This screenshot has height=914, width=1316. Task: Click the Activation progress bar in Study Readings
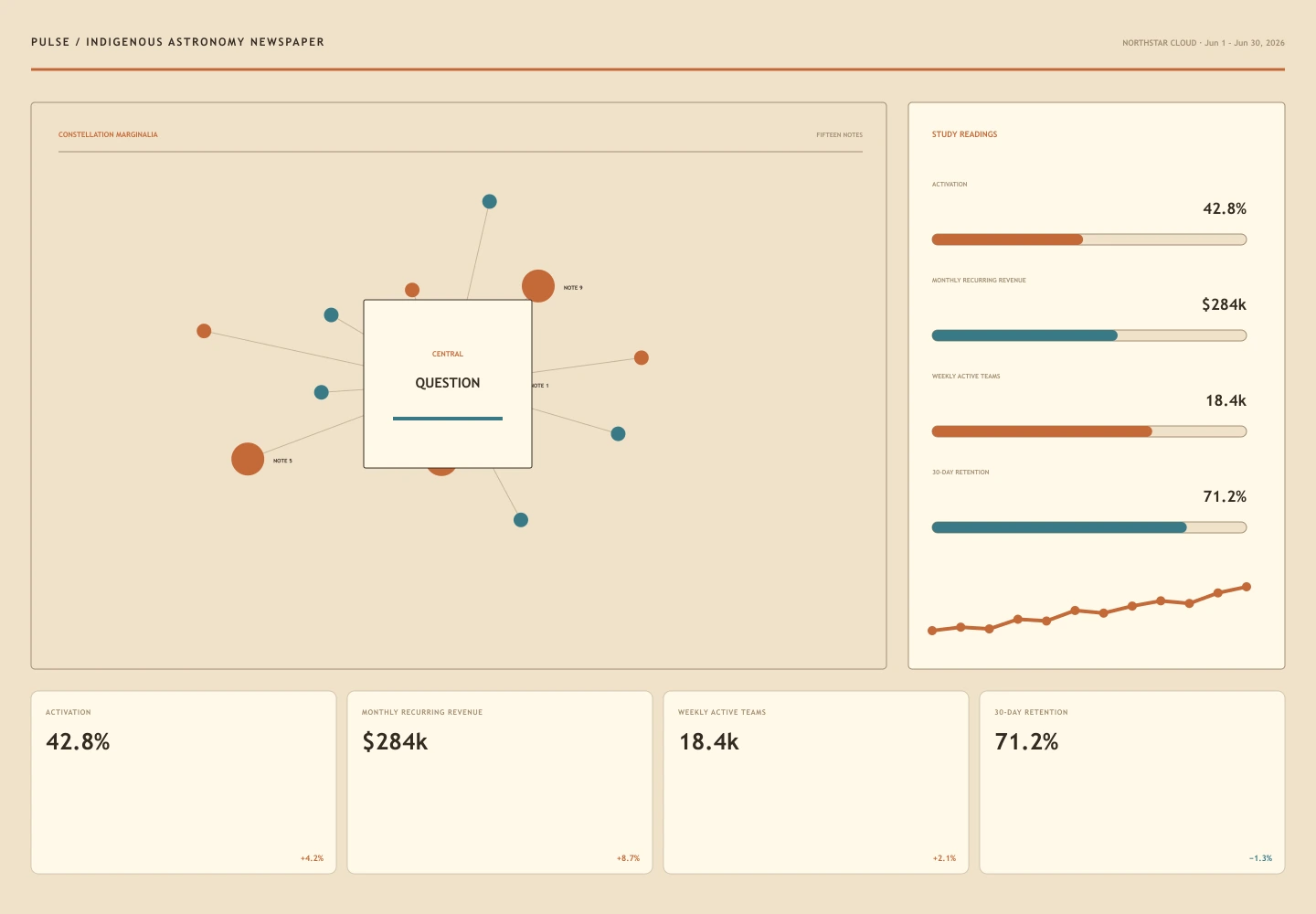coord(1089,239)
